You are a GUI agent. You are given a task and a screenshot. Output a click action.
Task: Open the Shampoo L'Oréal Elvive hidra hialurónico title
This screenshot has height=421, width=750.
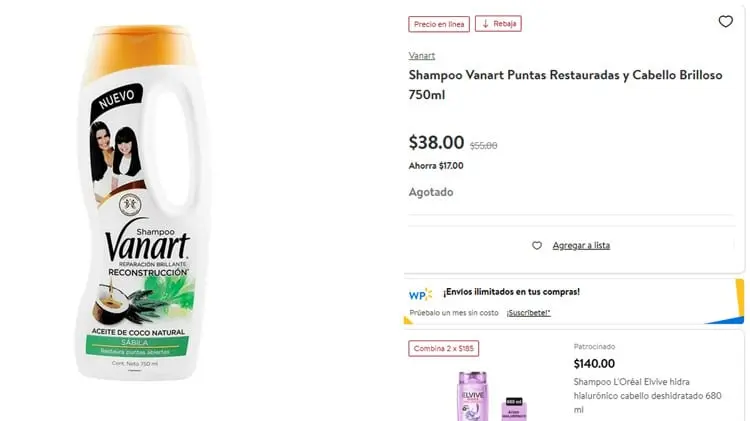[x=647, y=396]
